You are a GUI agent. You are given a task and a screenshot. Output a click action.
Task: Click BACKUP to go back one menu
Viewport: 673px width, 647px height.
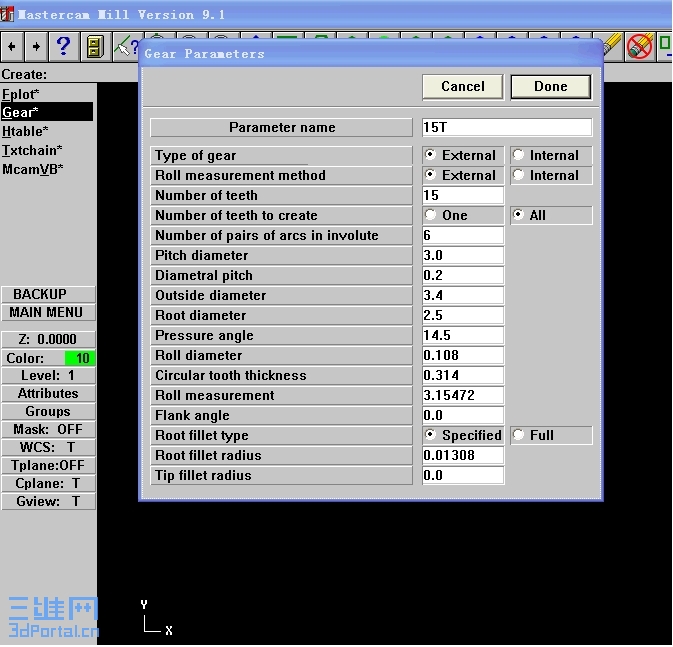tap(48, 295)
